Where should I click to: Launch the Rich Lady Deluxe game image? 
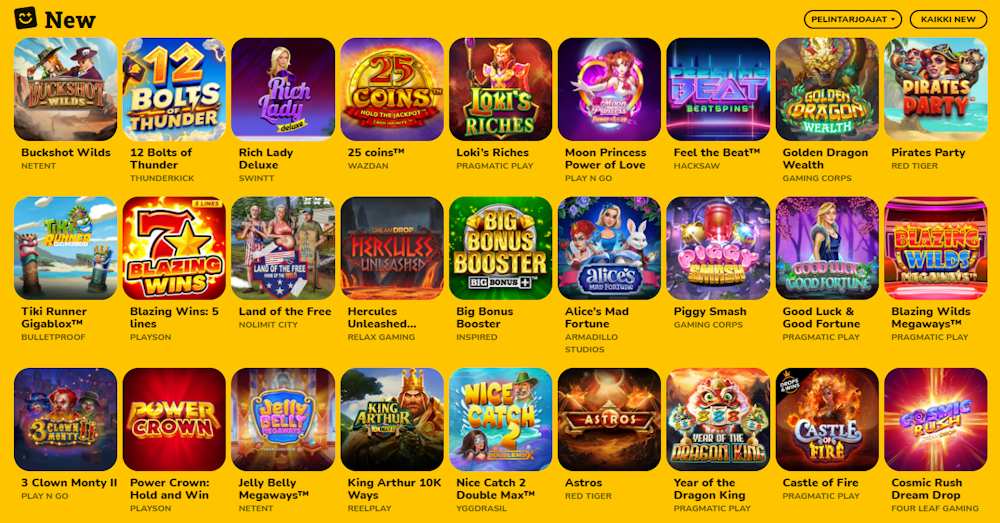coord(283,89)
